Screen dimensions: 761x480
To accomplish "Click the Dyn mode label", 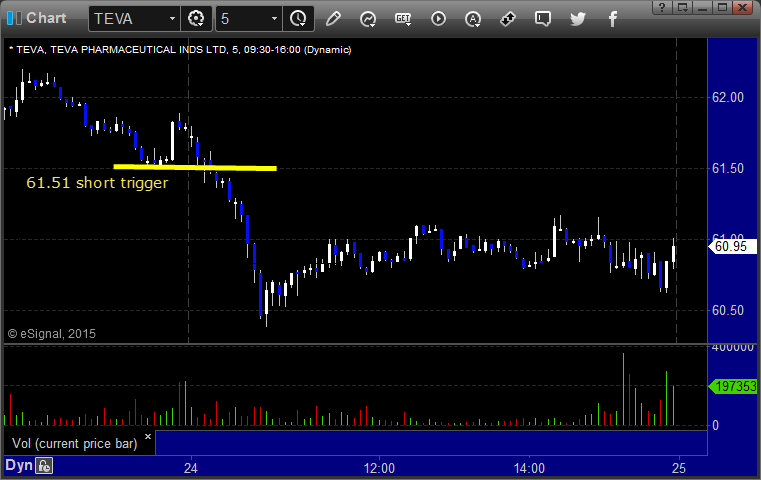I will [19, 465].
